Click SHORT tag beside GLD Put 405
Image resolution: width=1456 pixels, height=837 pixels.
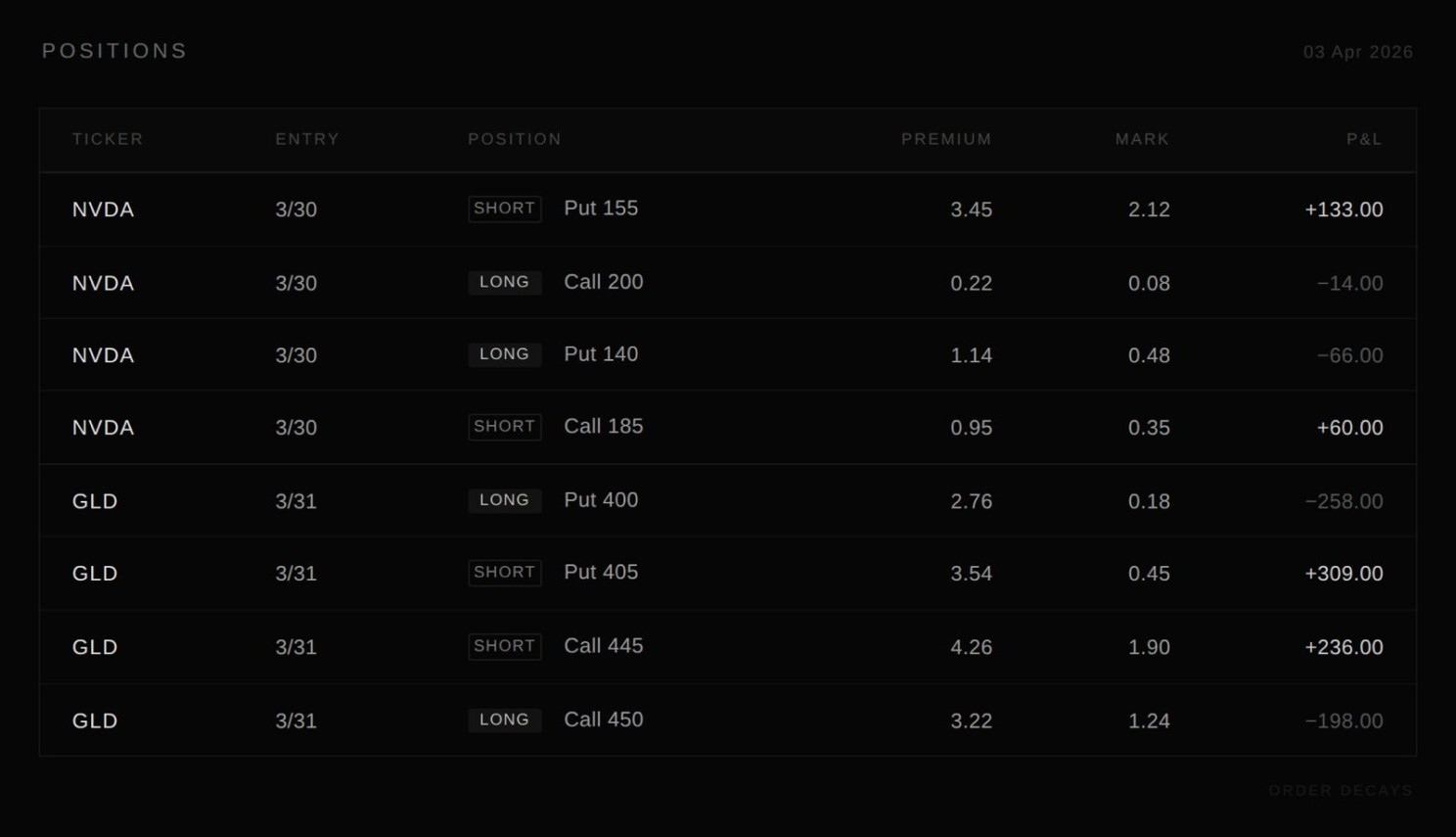click(505, 573)
